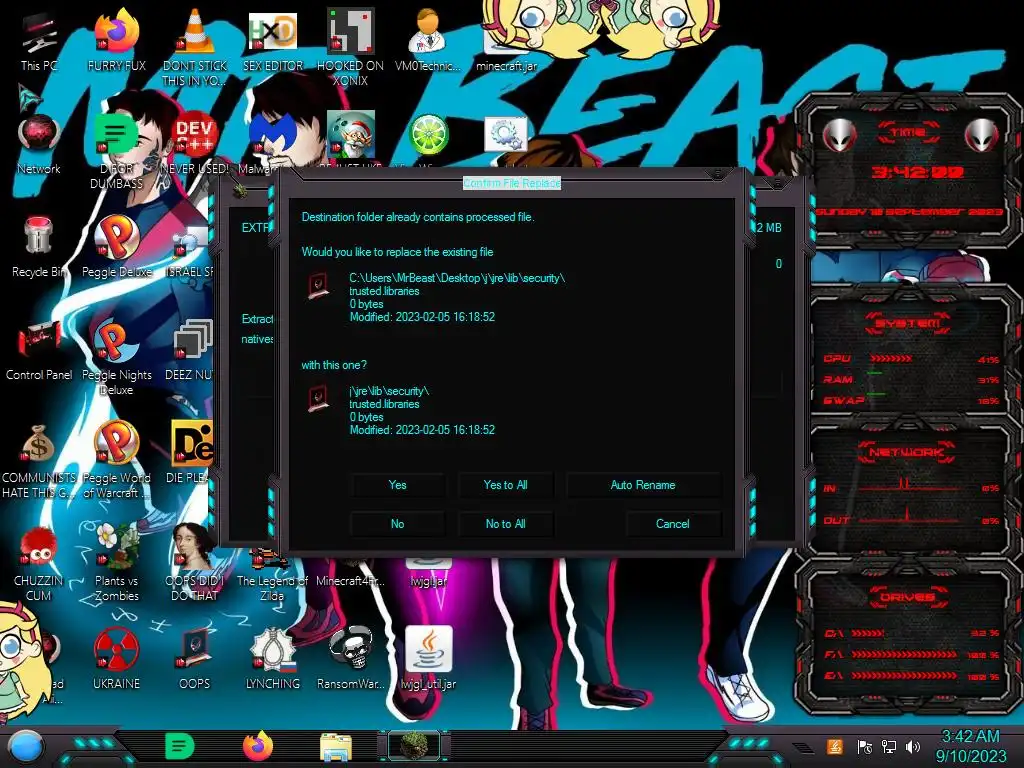Open the volume speaker tray icon
This screenshot has height=768, width=1024.
pos(913,747)
